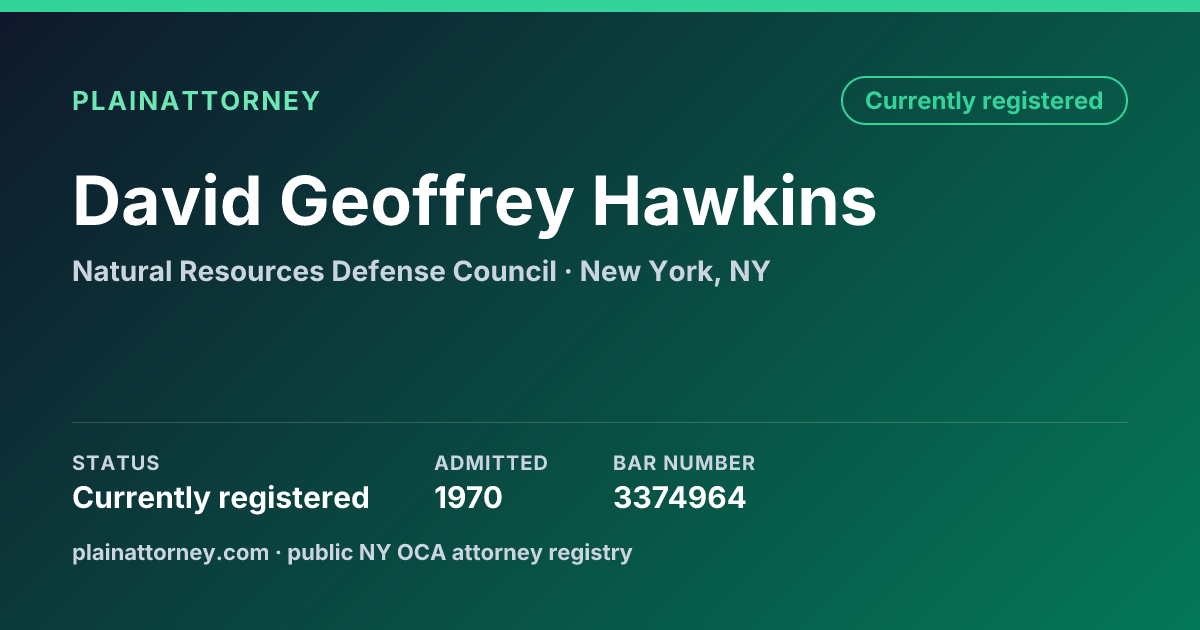This screenshot has width=1200, height=630.
Task: Select the ADMITTED field label
Action: (x=491, y=463)
